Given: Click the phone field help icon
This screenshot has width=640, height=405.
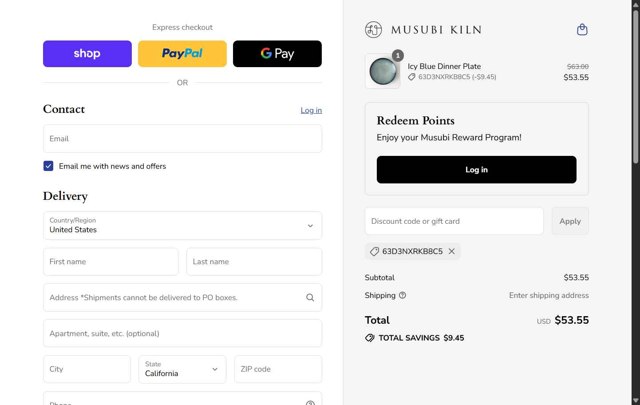Looking at the screenshot, I should point(310,403).
